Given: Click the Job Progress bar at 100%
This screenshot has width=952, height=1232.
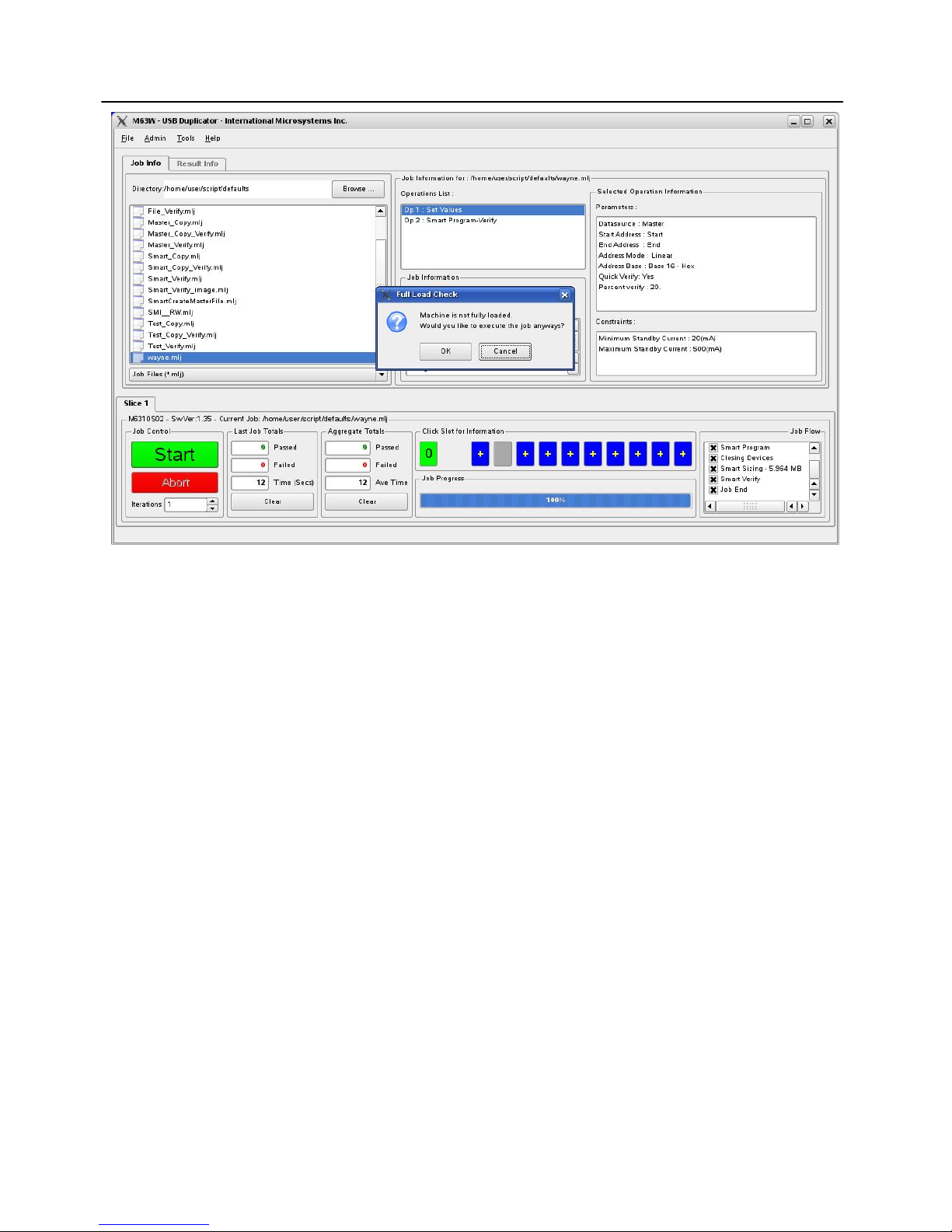Looking at the screenshot, I should click(x=556, y=501).
